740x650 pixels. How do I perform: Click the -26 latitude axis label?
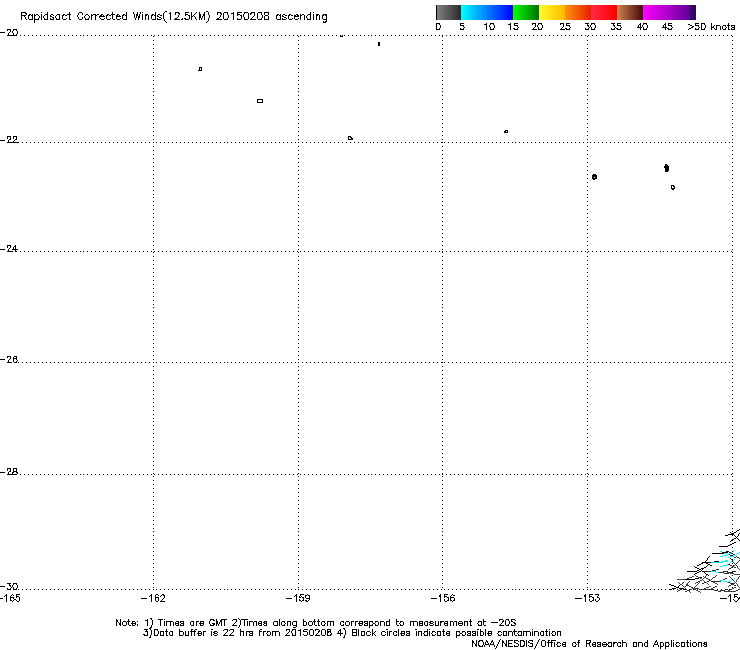click(9, 360)
